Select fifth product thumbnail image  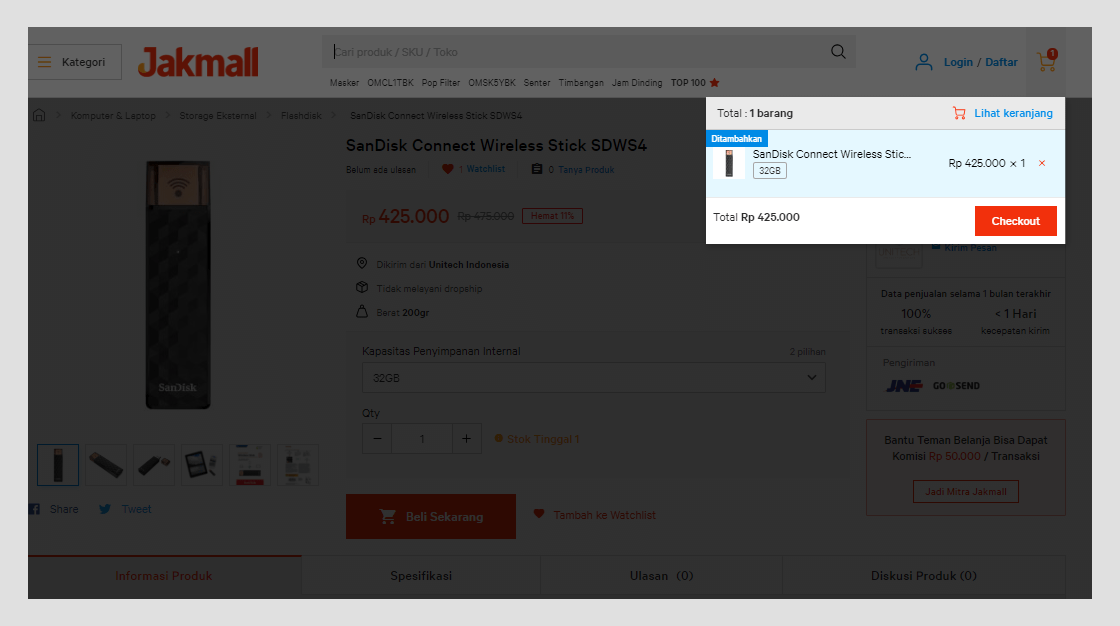(249, 464)
